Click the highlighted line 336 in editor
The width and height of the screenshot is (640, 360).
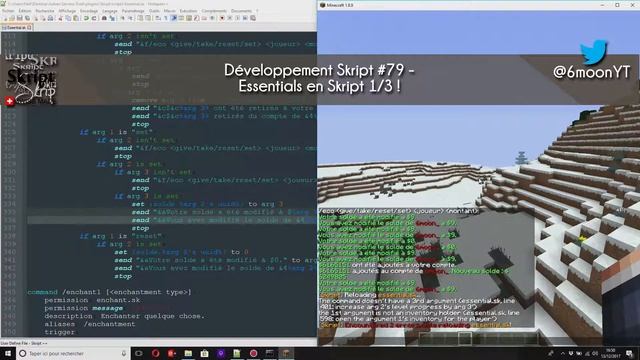click(x=172, y=220)
